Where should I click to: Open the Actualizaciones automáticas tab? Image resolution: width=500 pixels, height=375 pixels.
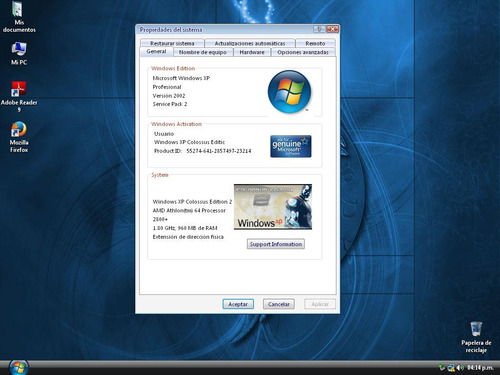coord(250,43)
